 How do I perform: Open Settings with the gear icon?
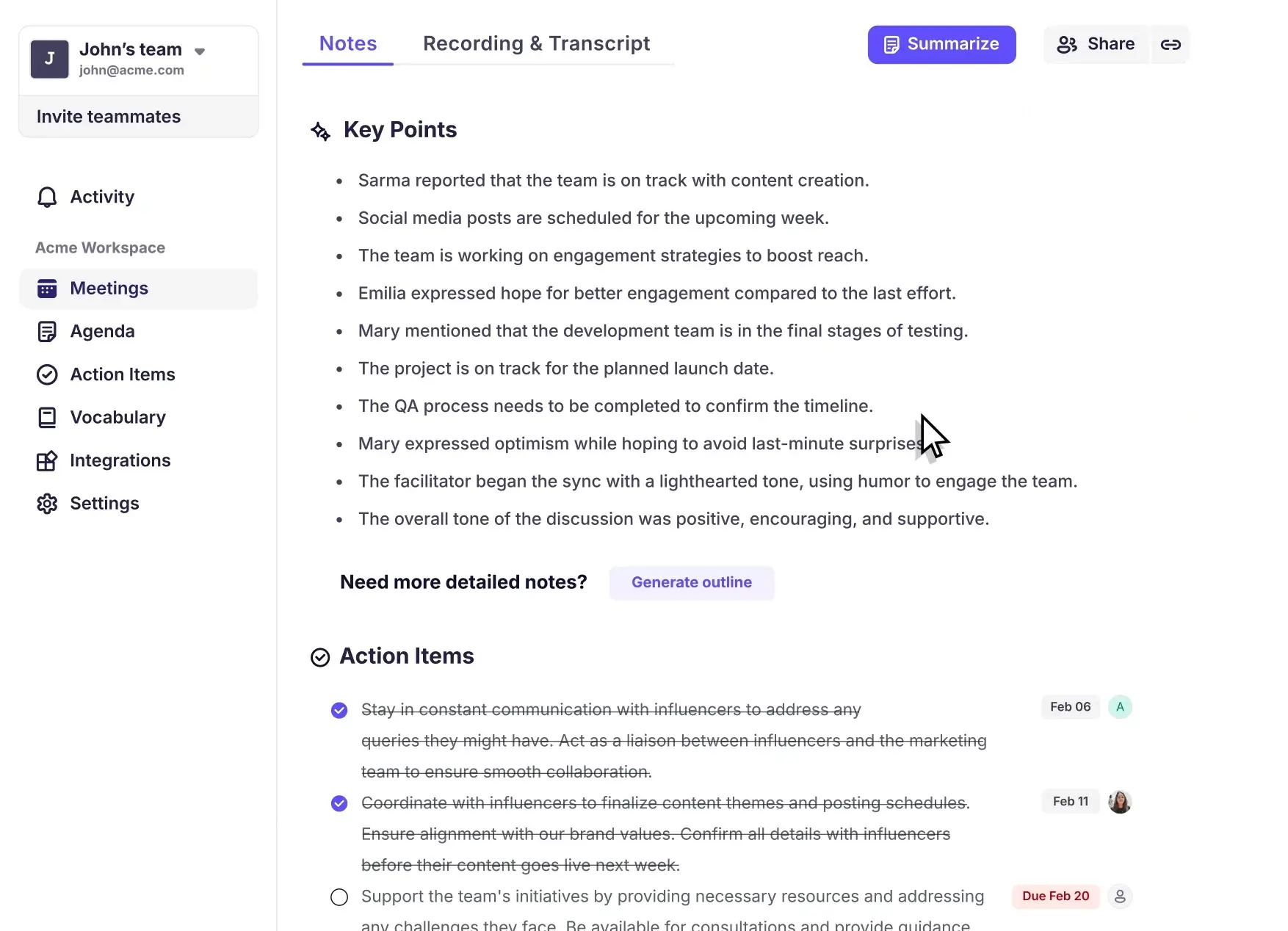click(x=47, y=503)
